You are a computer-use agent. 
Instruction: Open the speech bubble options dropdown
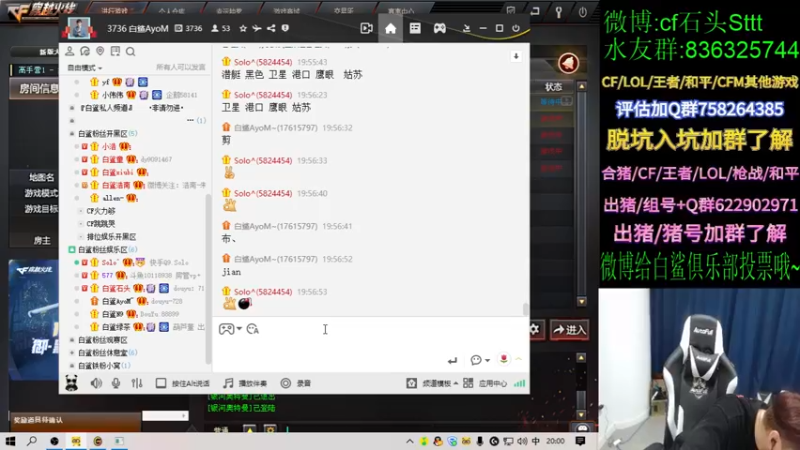click(x=480, y=360)
